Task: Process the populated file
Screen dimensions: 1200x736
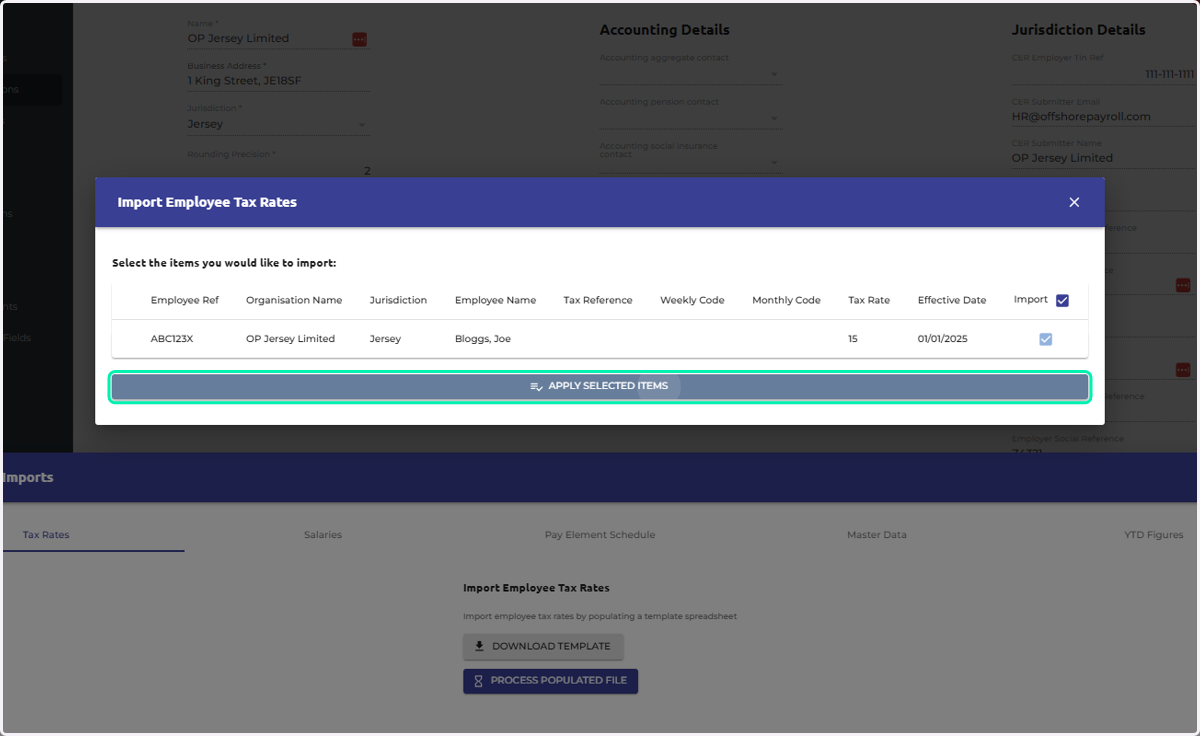Action: click(x=550, y=681)
